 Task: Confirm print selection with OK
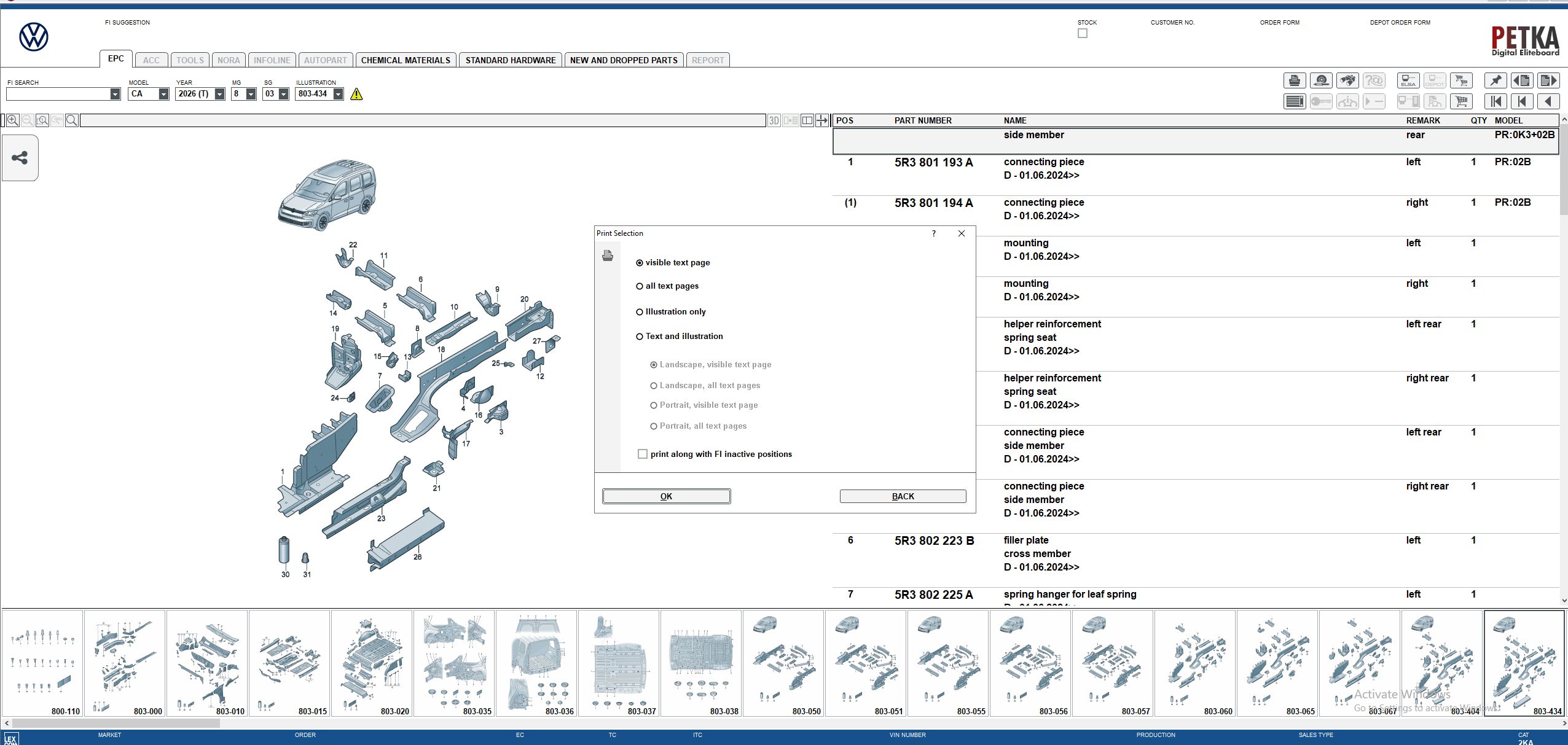click(x=666, y=496)
